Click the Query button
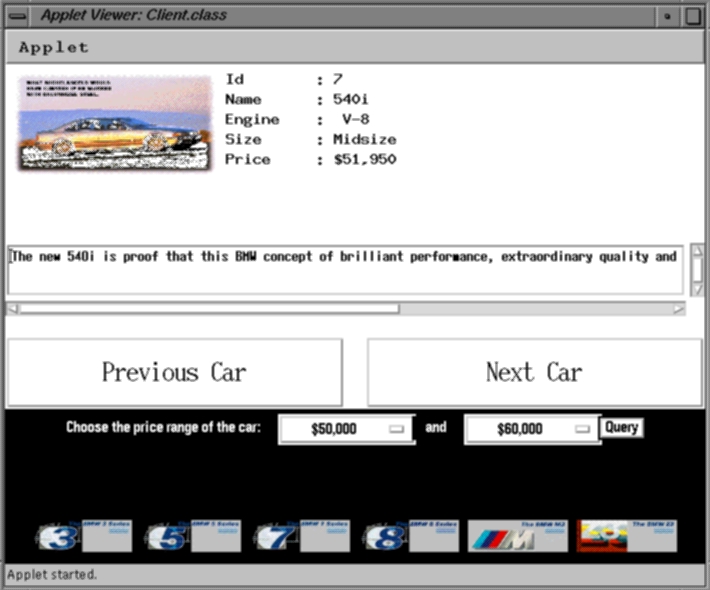Image resolution: width=710 pixels, height=590 pixels. point(621,427)
